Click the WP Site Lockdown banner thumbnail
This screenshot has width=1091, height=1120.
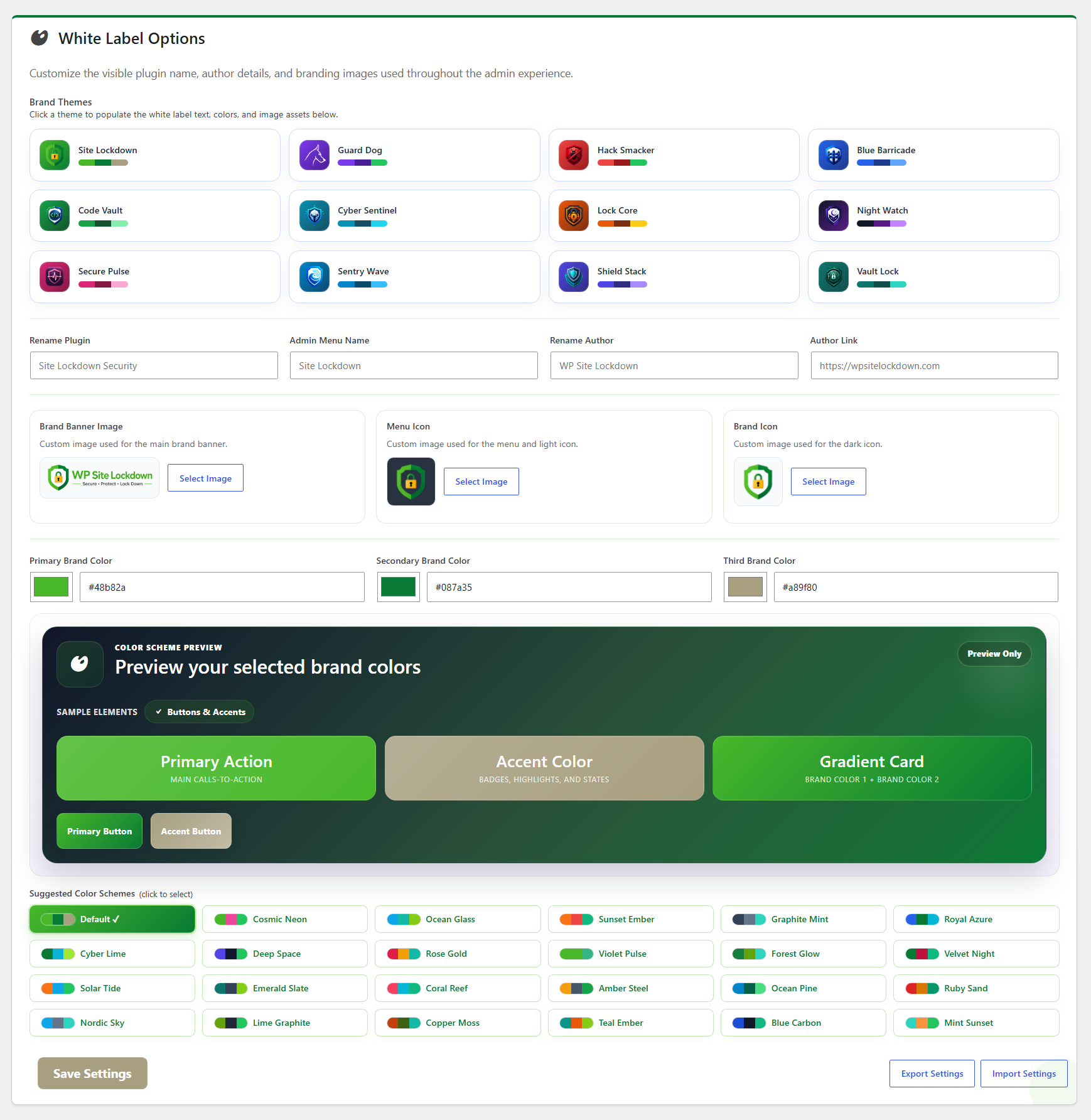(99, 478)
